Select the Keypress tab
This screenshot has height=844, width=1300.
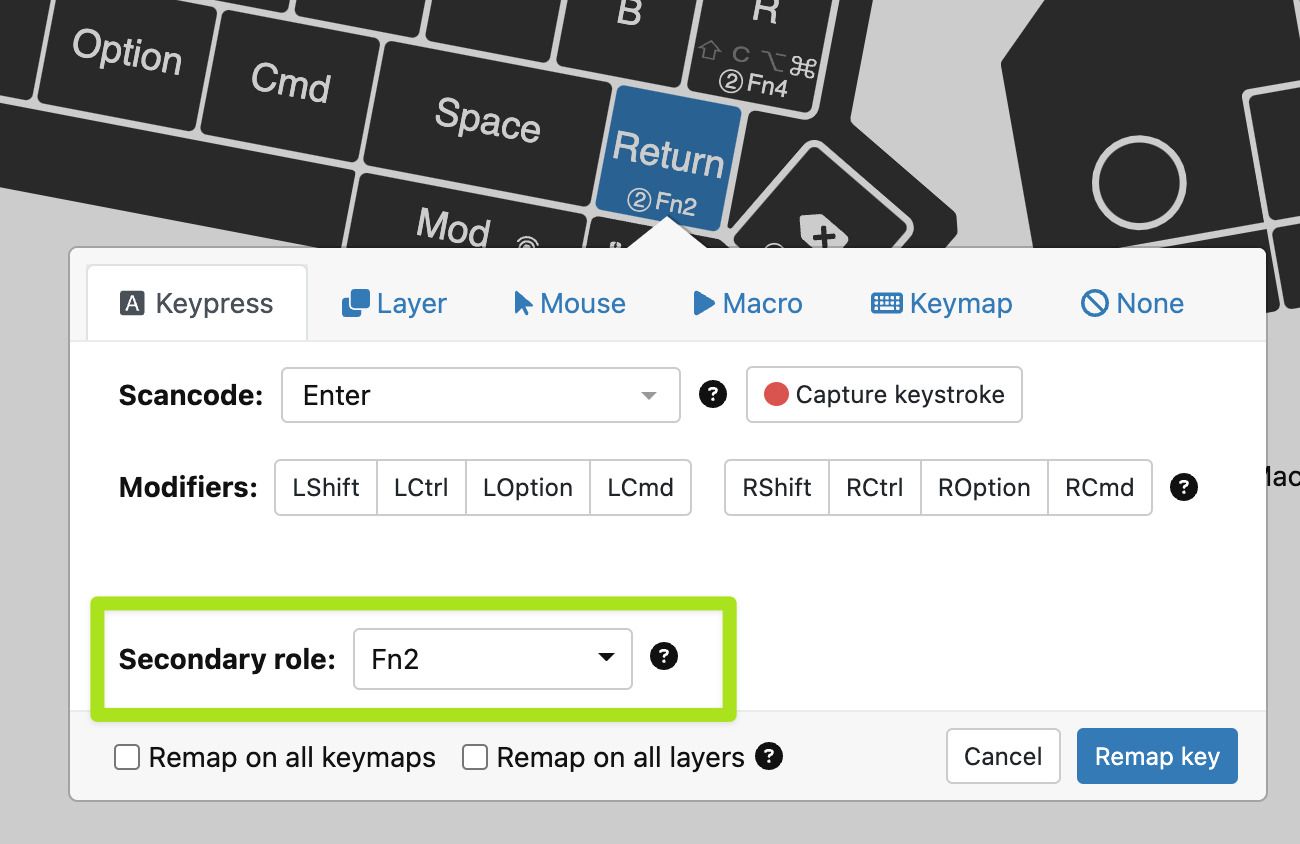tap(197, 303)
